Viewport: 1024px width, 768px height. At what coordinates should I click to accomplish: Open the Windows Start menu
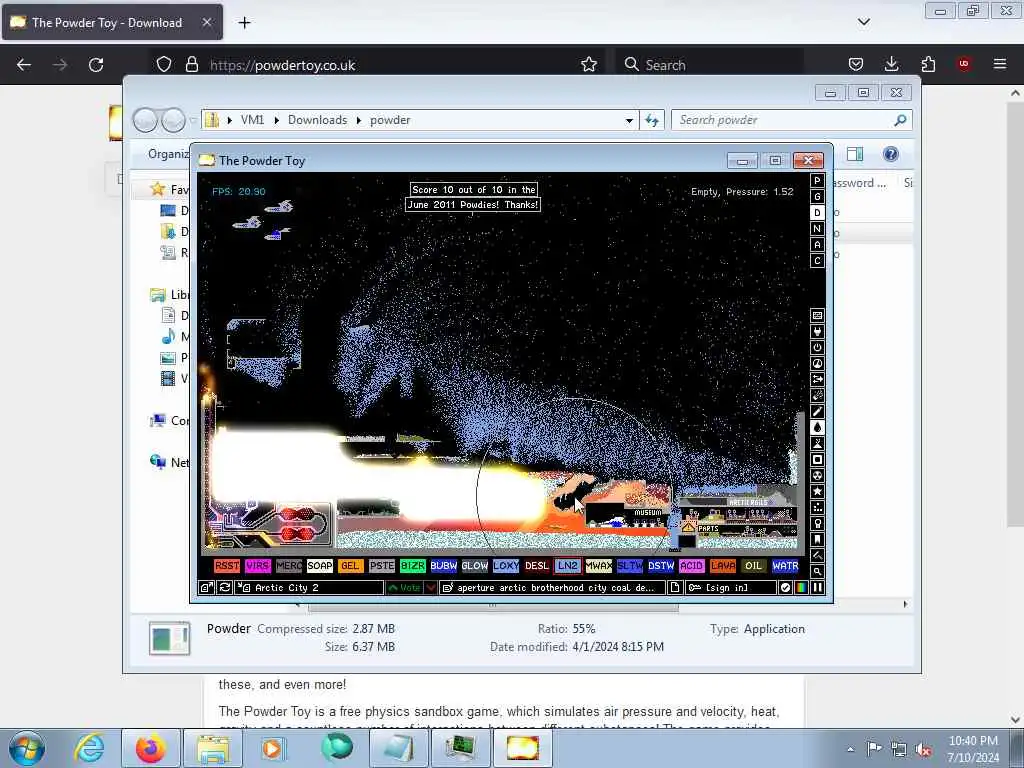click(27, 748)
